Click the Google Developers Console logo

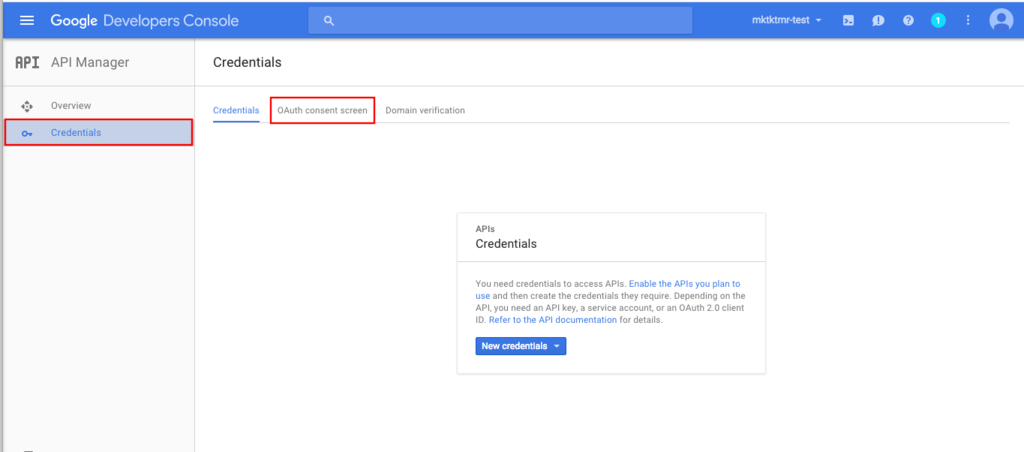pyautogui.click(x=144, y=20)
